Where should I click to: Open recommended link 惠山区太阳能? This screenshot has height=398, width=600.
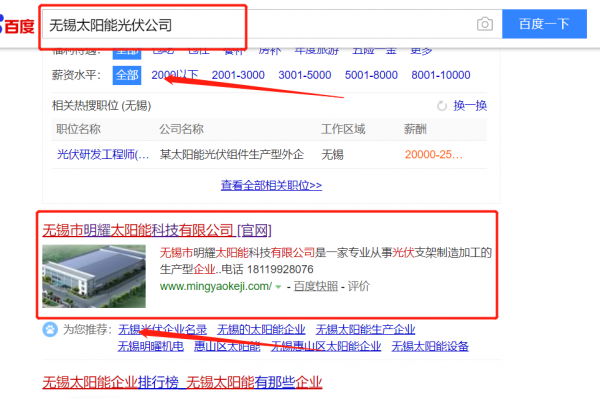tap(227, 346)
